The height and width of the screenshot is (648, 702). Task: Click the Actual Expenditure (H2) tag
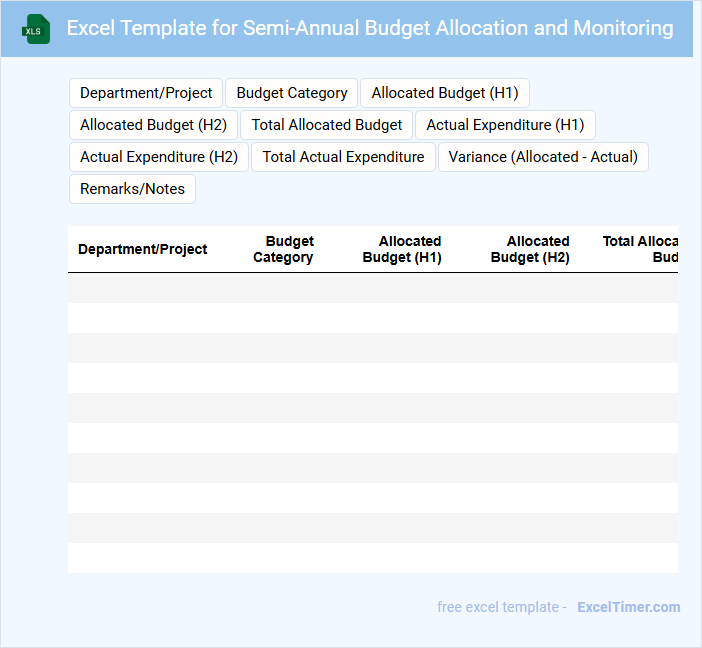point(159,157)
